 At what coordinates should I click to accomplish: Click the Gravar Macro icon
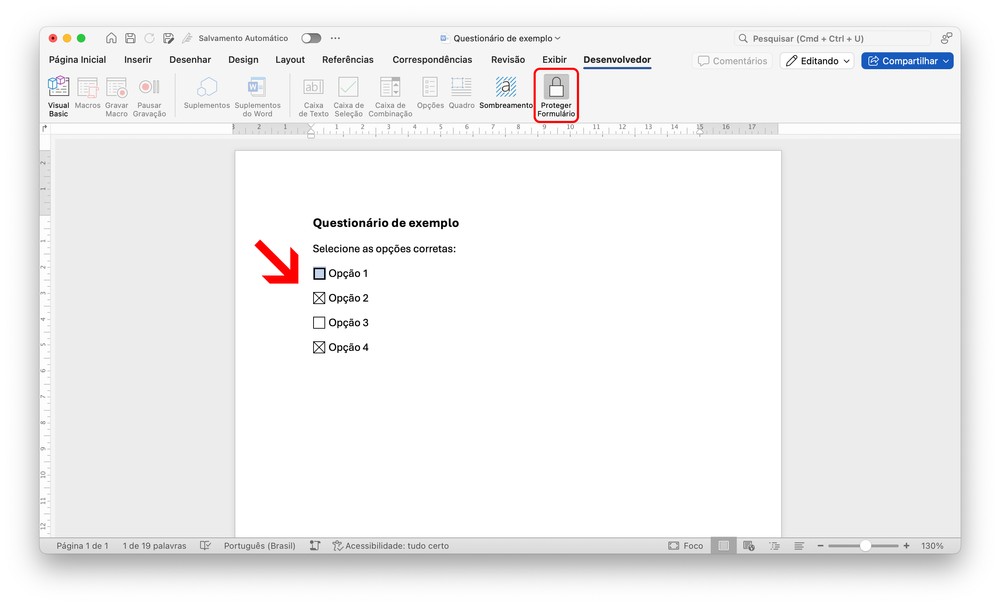click(x=117, y=89)
